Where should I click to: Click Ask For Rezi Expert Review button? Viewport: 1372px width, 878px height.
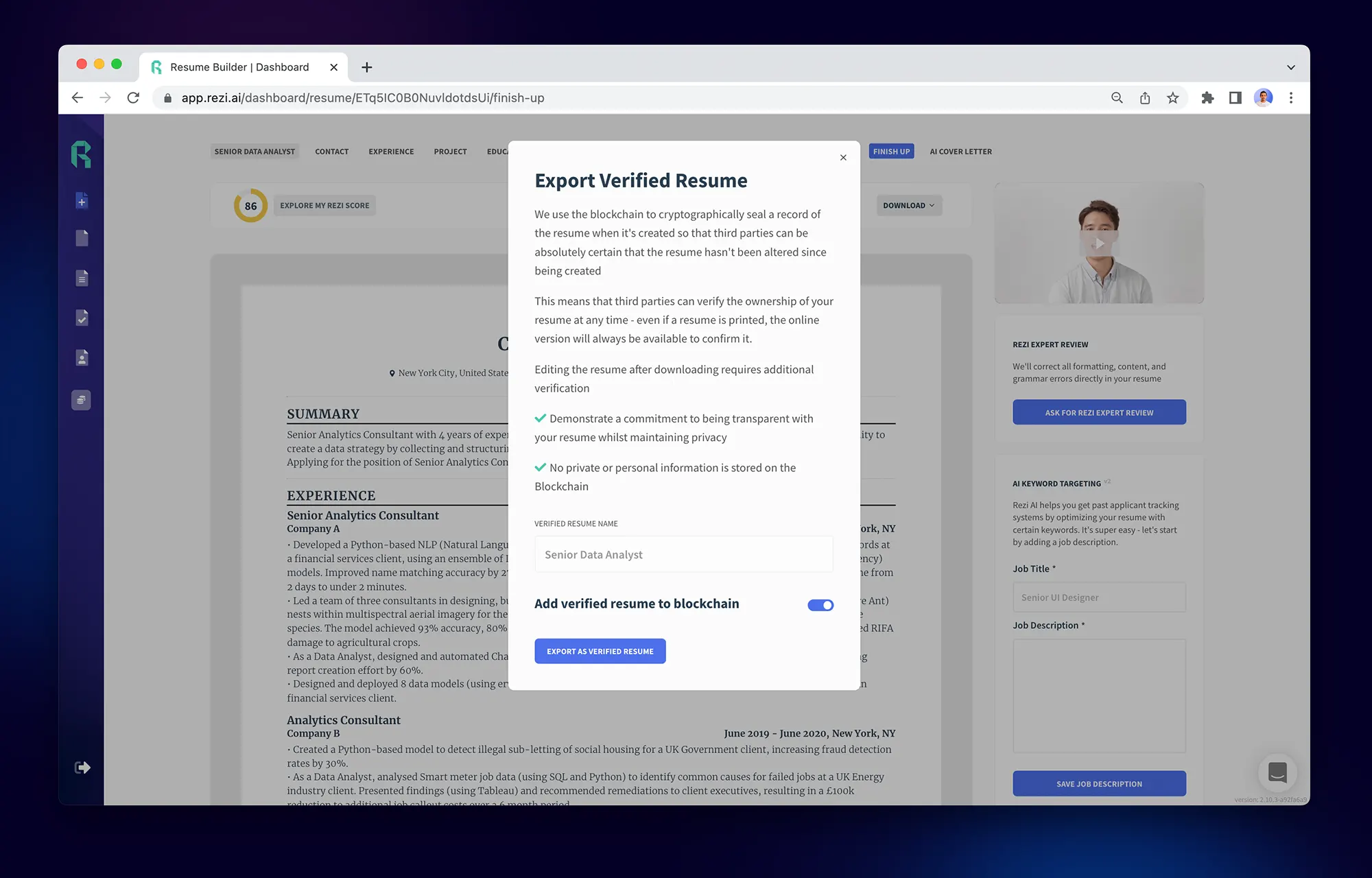coord(1099,412)
